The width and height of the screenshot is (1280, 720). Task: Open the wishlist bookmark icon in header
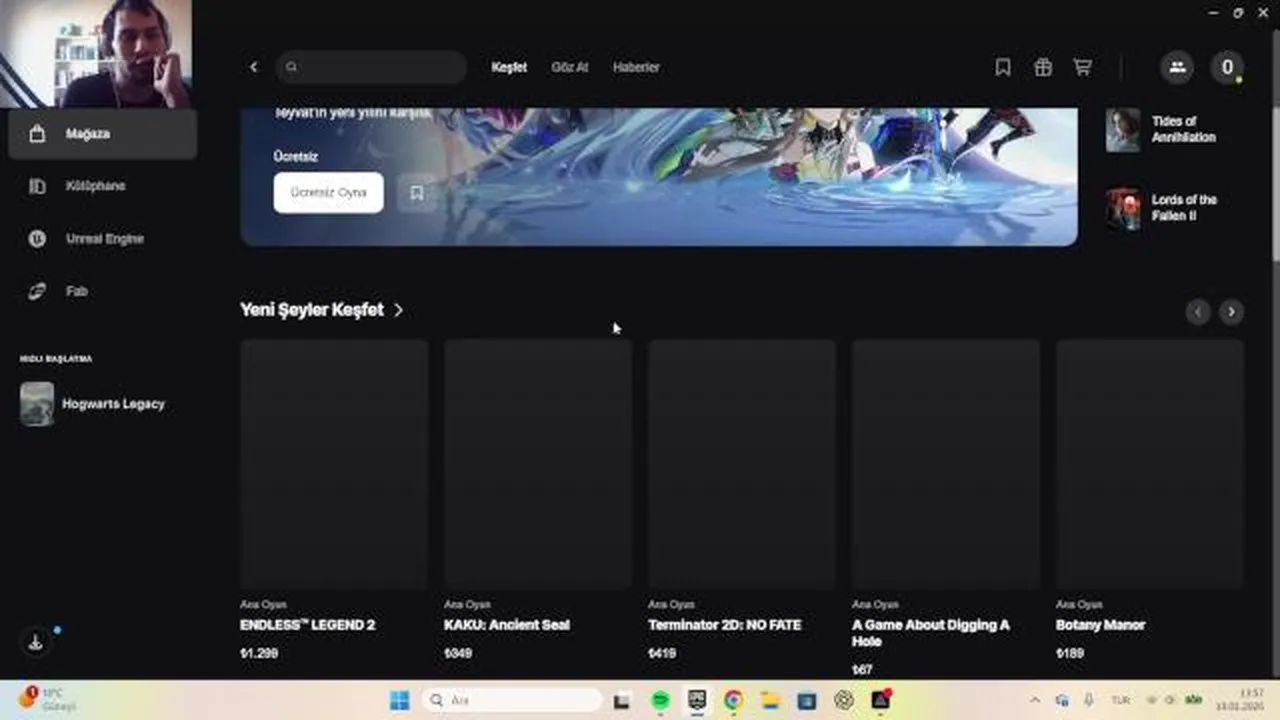[1003, 67]
